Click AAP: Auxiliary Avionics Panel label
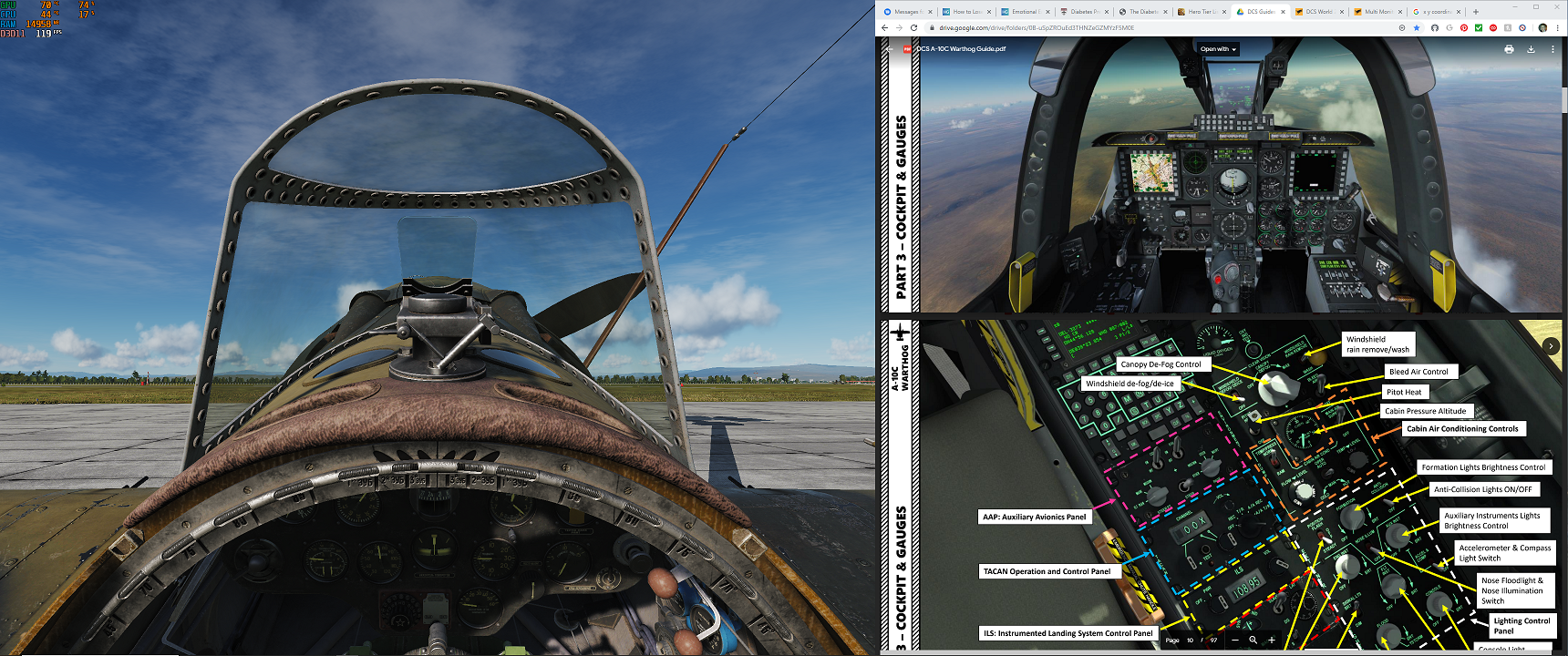The width and height of the screenshot is (1568, 656). 1035,517
